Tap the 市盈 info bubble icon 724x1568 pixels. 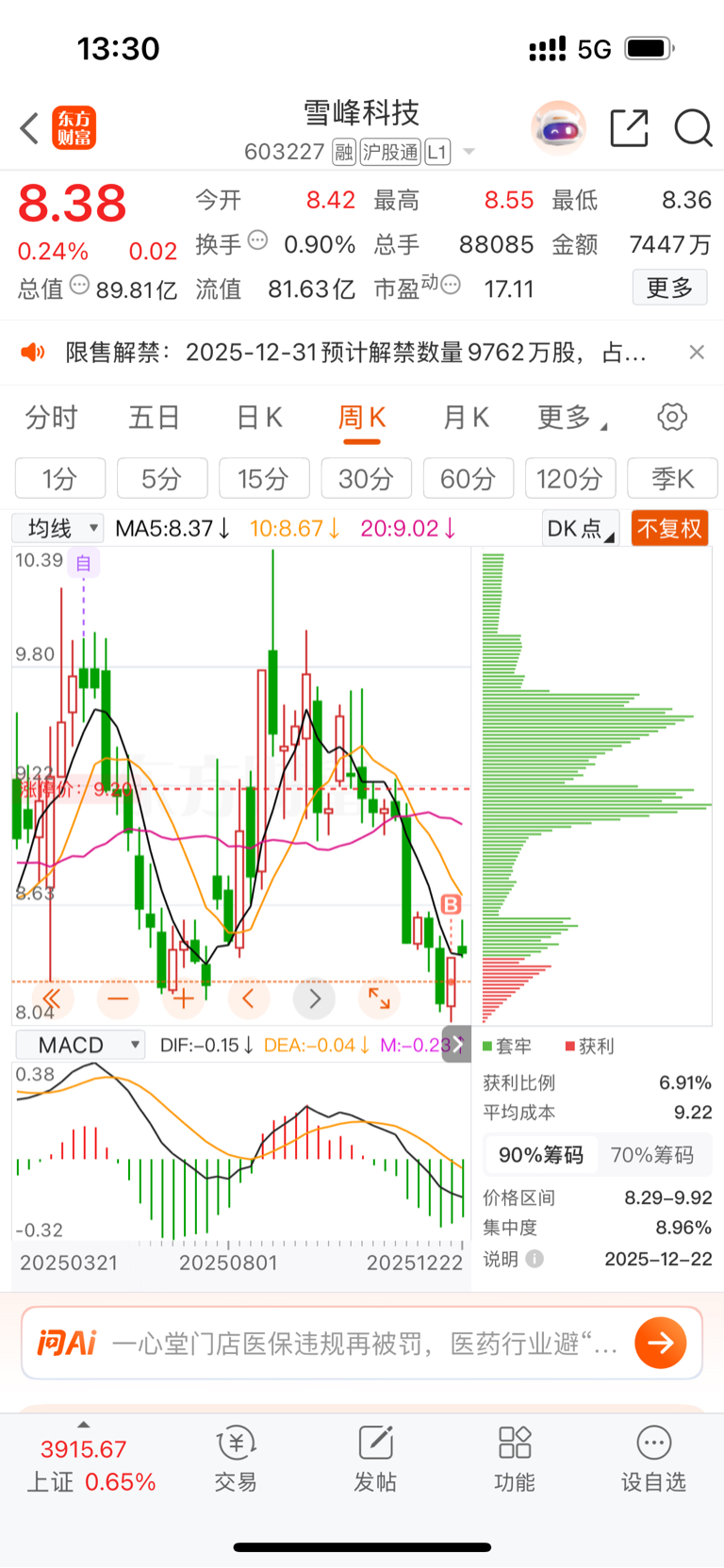(x=451, y=285)
